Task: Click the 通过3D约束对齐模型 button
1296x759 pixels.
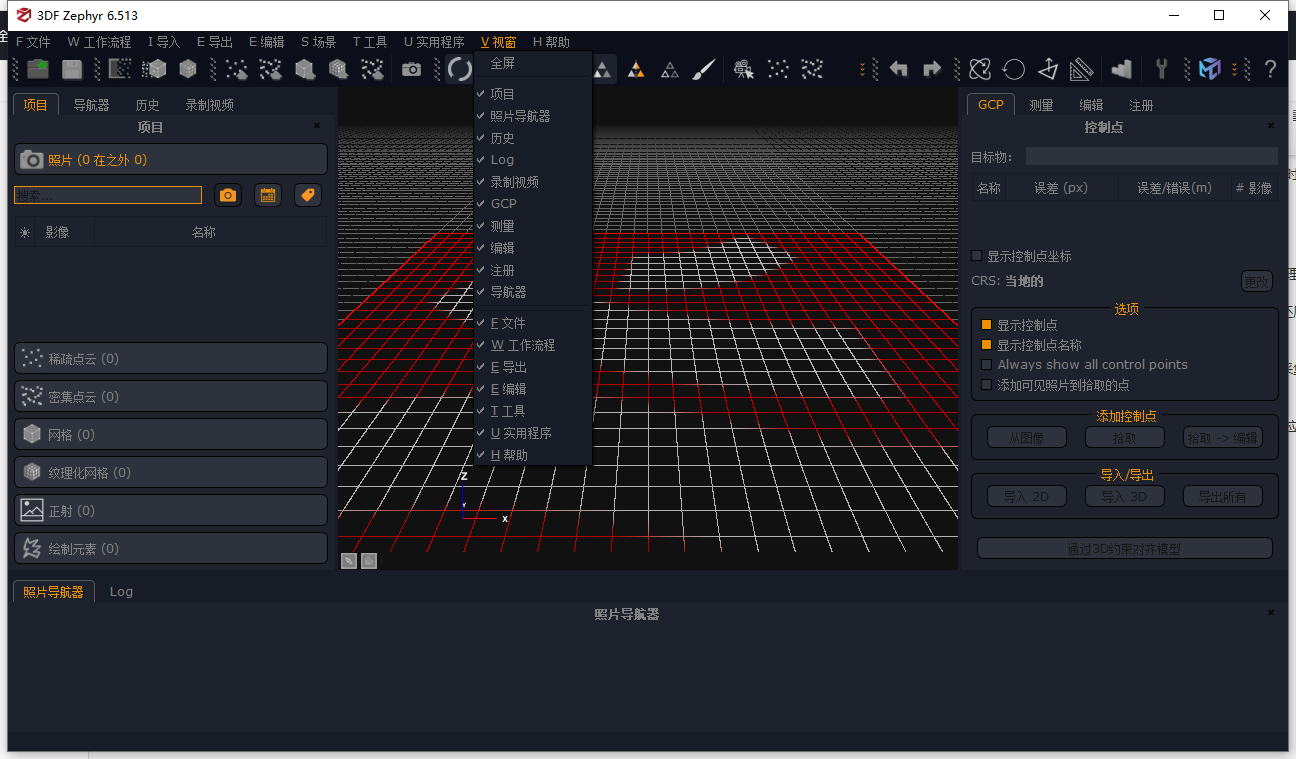Action: [1124, 548]
